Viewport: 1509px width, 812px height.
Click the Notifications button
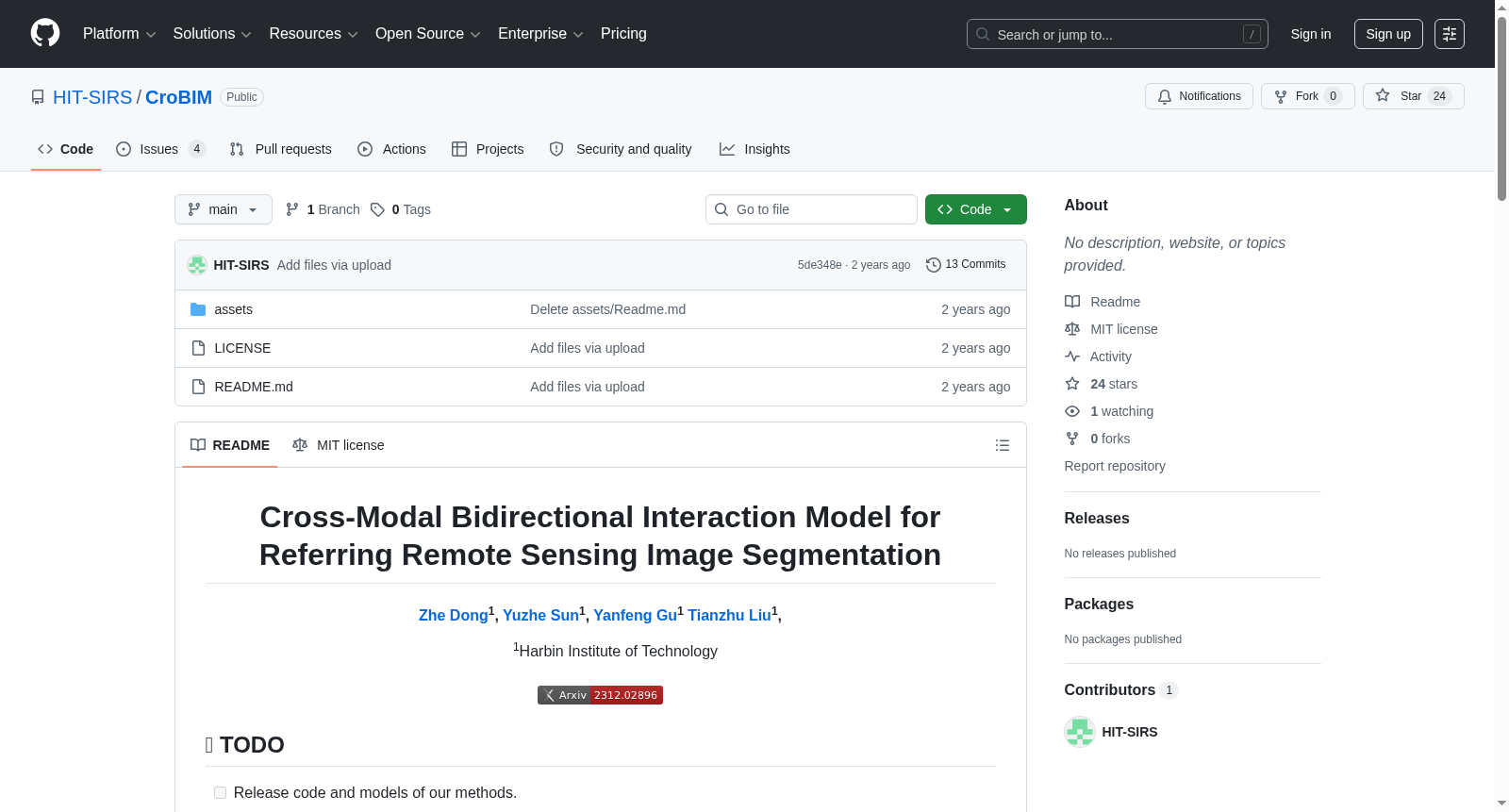(1199, 96)
